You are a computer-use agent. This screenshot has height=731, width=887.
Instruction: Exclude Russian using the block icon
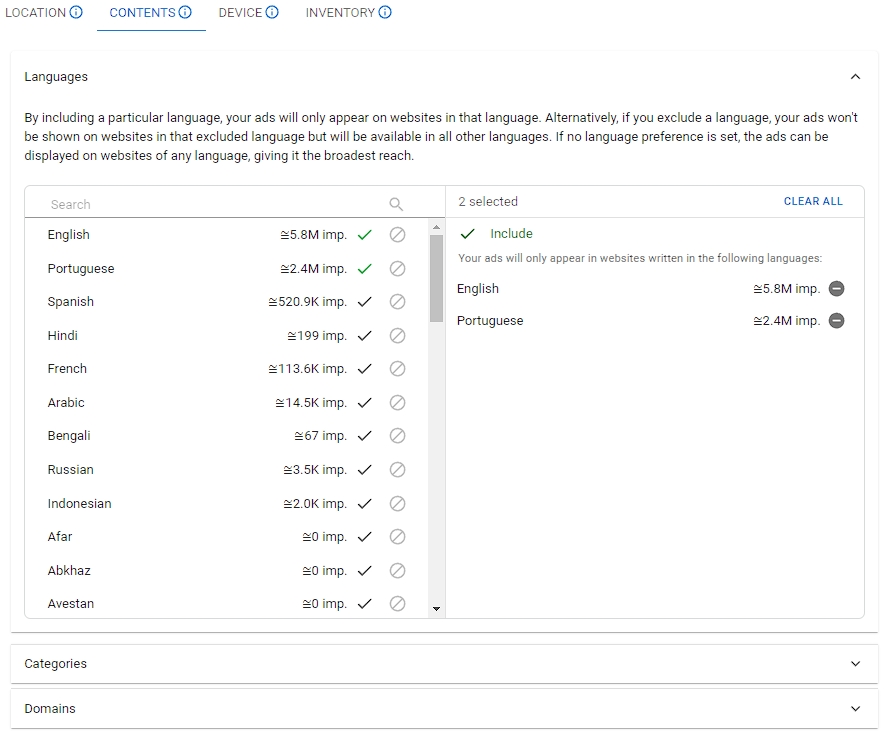(x=397, y=470)
